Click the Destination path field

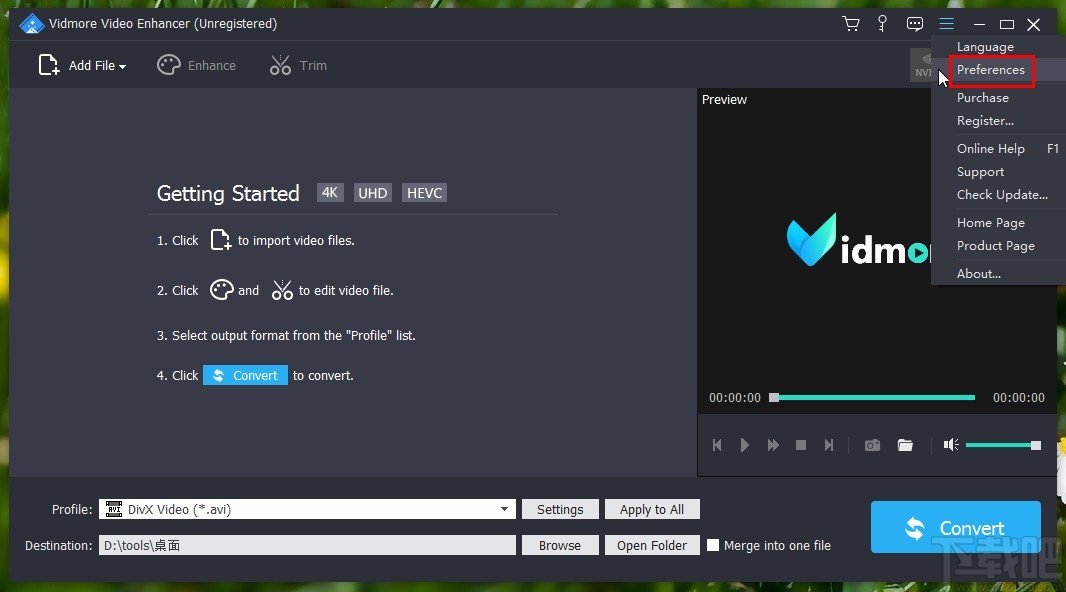pos(307,545)
